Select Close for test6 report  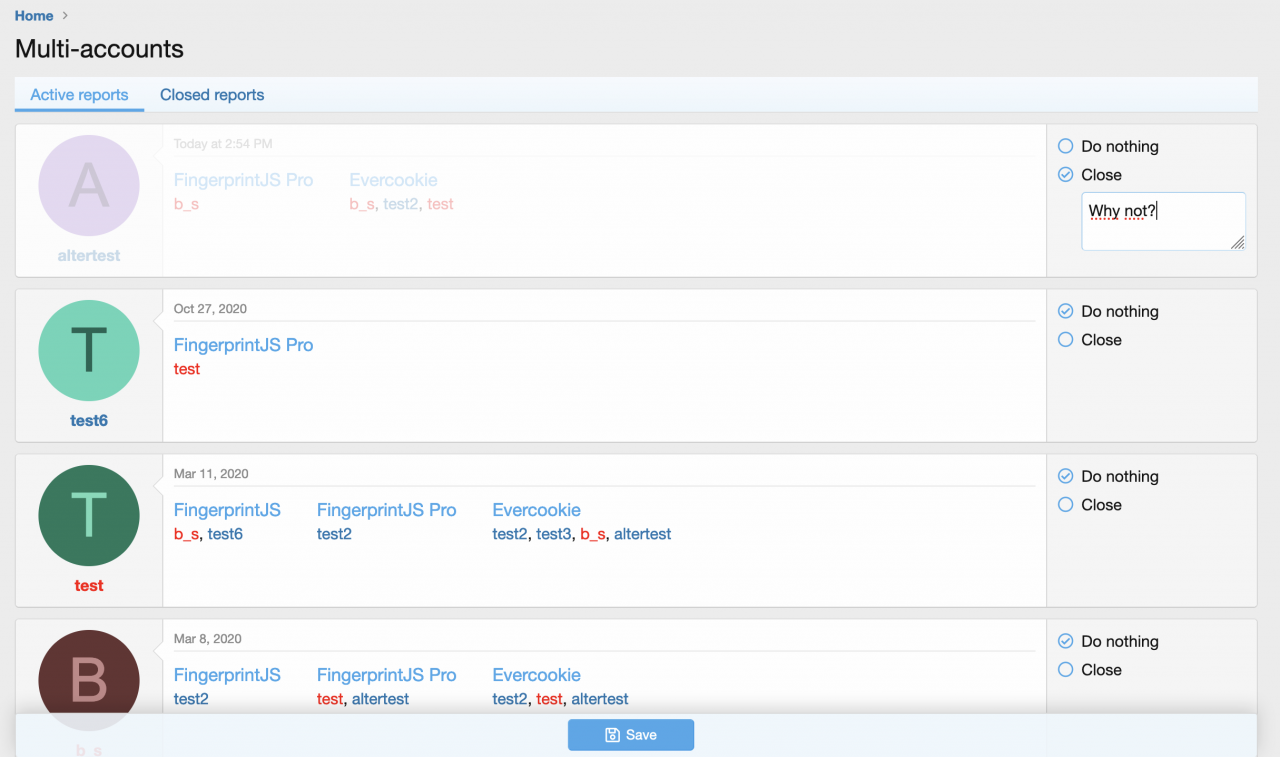1066,340
